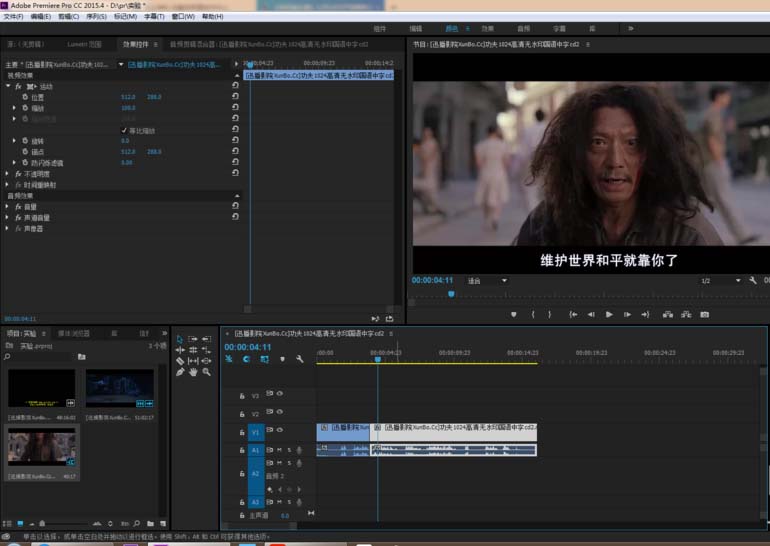Image resolution: width=770 pixels, height=546 pixels.
Task: Click the Selection arrow tool
Action: [x=180, y=339]
